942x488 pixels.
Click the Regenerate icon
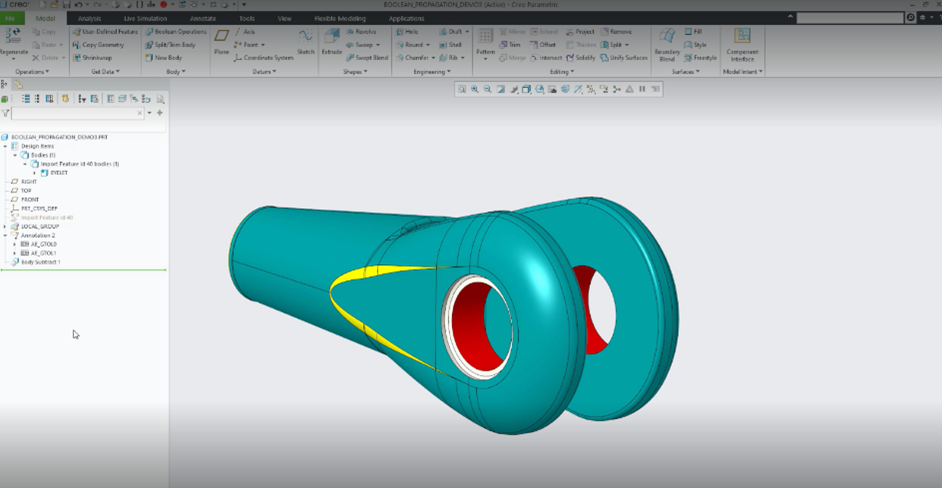[x=14, y=38]
